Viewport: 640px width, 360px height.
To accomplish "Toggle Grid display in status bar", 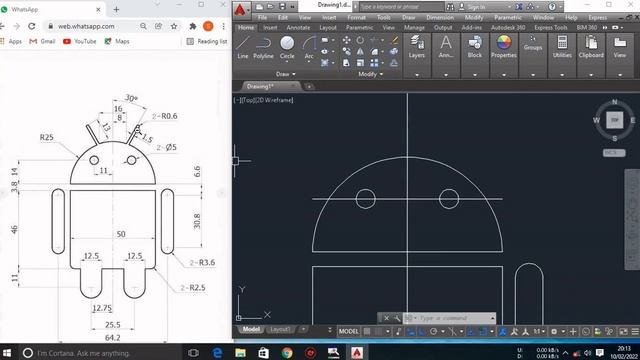I will pyautogui.click(x=367, y=331).
